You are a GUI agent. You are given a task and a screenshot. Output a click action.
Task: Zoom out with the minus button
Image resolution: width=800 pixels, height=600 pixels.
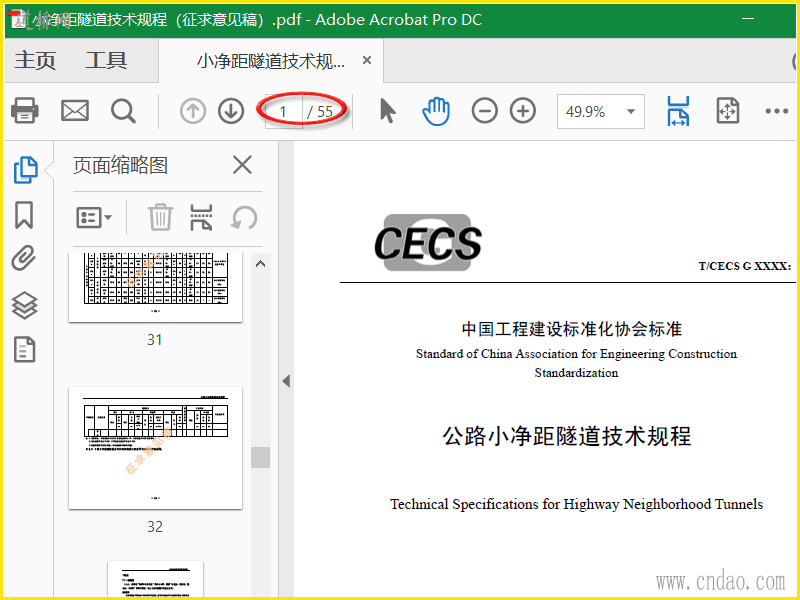(484, 111)
